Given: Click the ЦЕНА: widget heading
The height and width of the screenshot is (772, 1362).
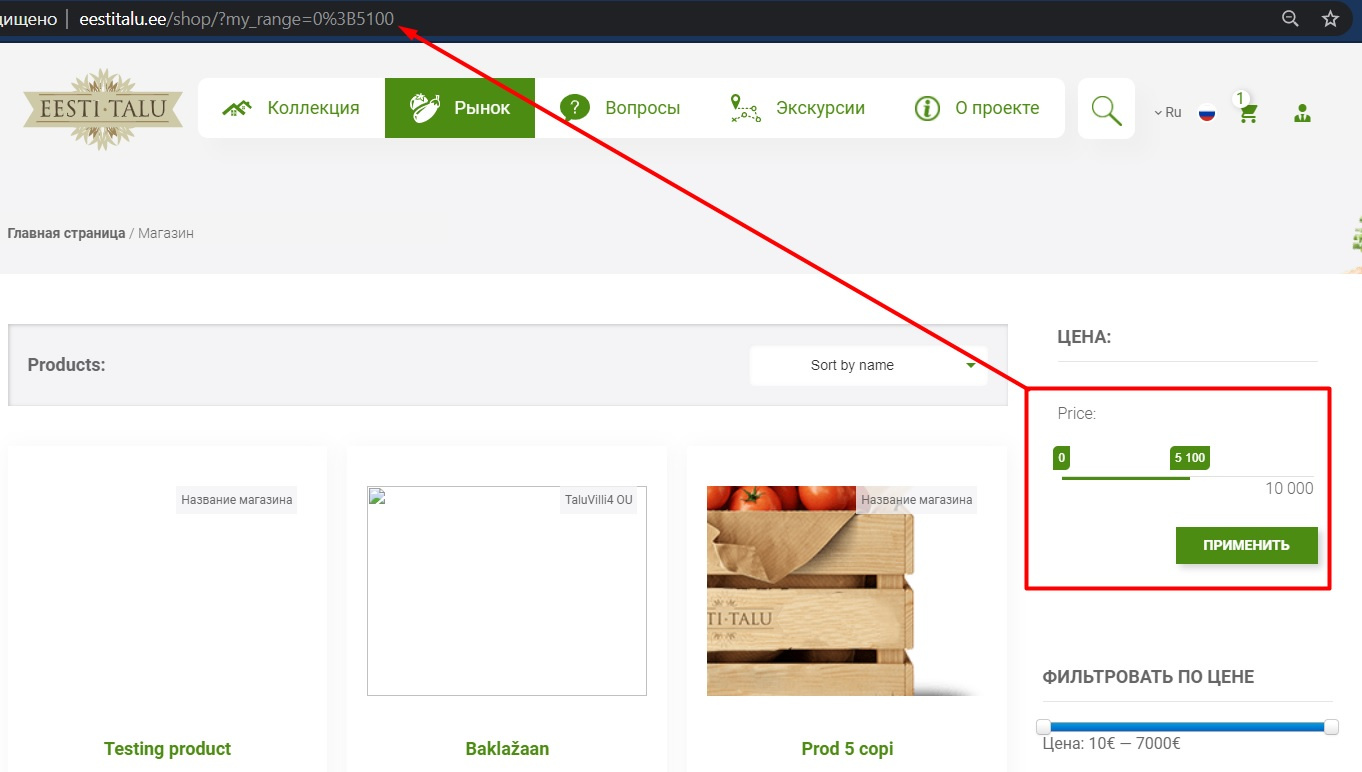Looking at the screenshot, I should (1084, 337).
